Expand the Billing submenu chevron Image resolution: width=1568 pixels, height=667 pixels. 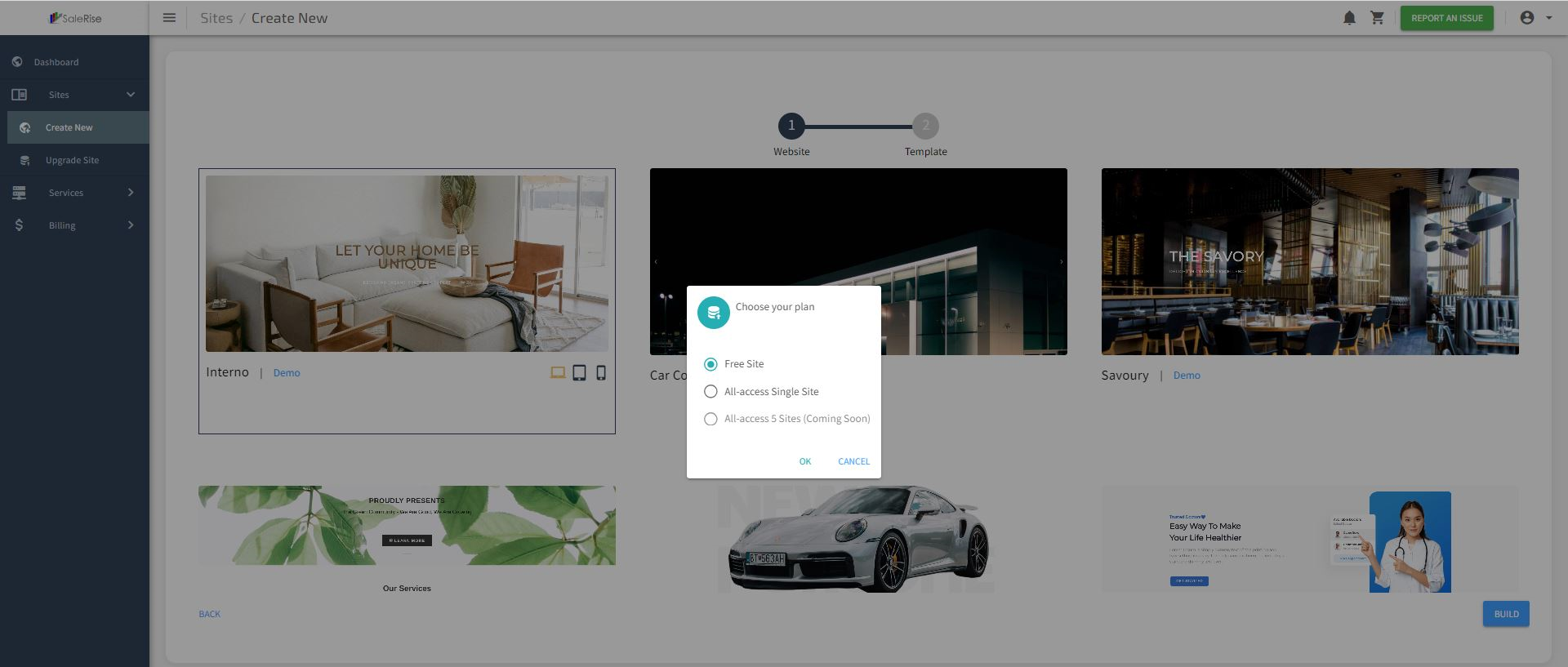(x=131, y=225)
